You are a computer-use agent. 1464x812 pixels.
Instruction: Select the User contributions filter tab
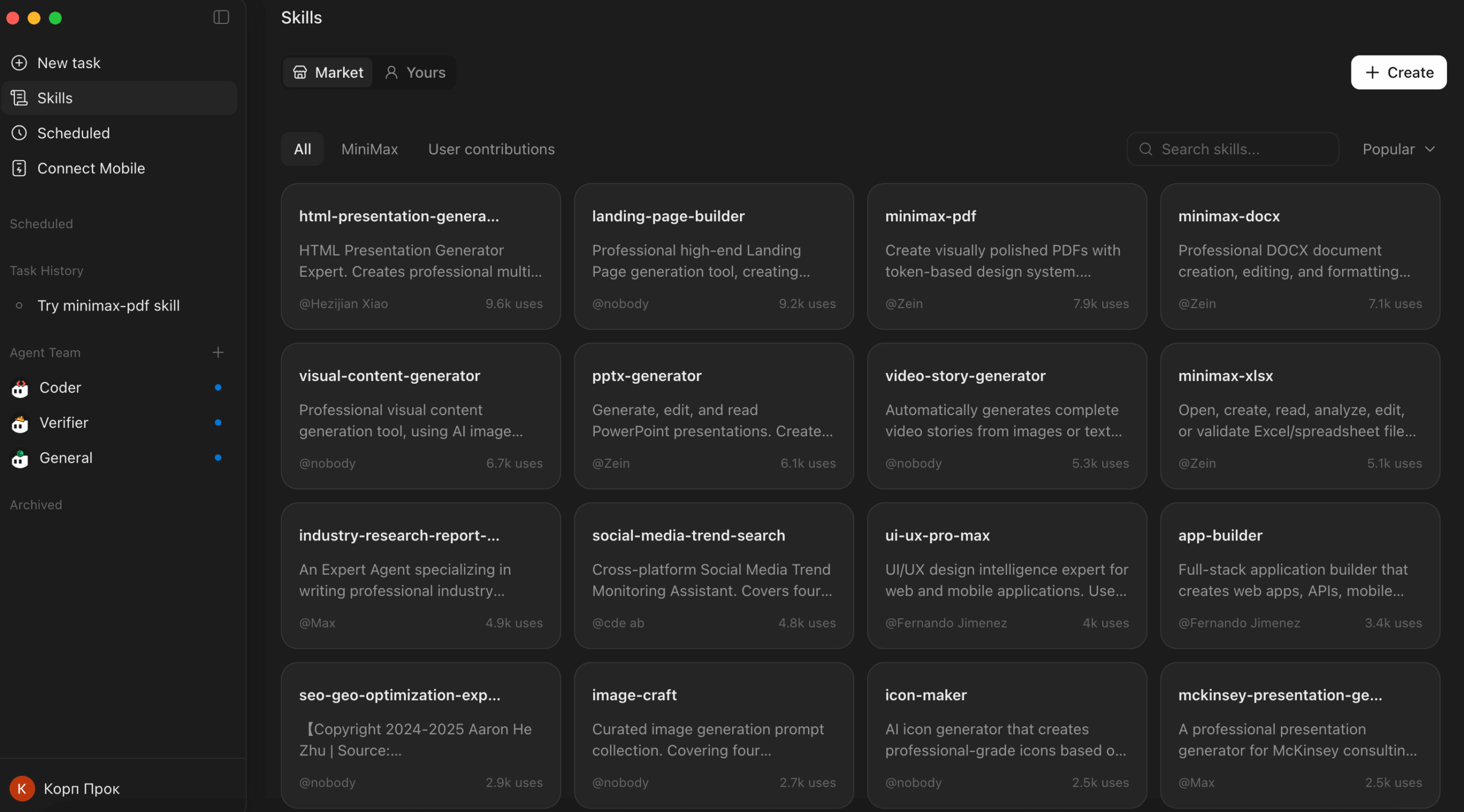pos(491,149)
